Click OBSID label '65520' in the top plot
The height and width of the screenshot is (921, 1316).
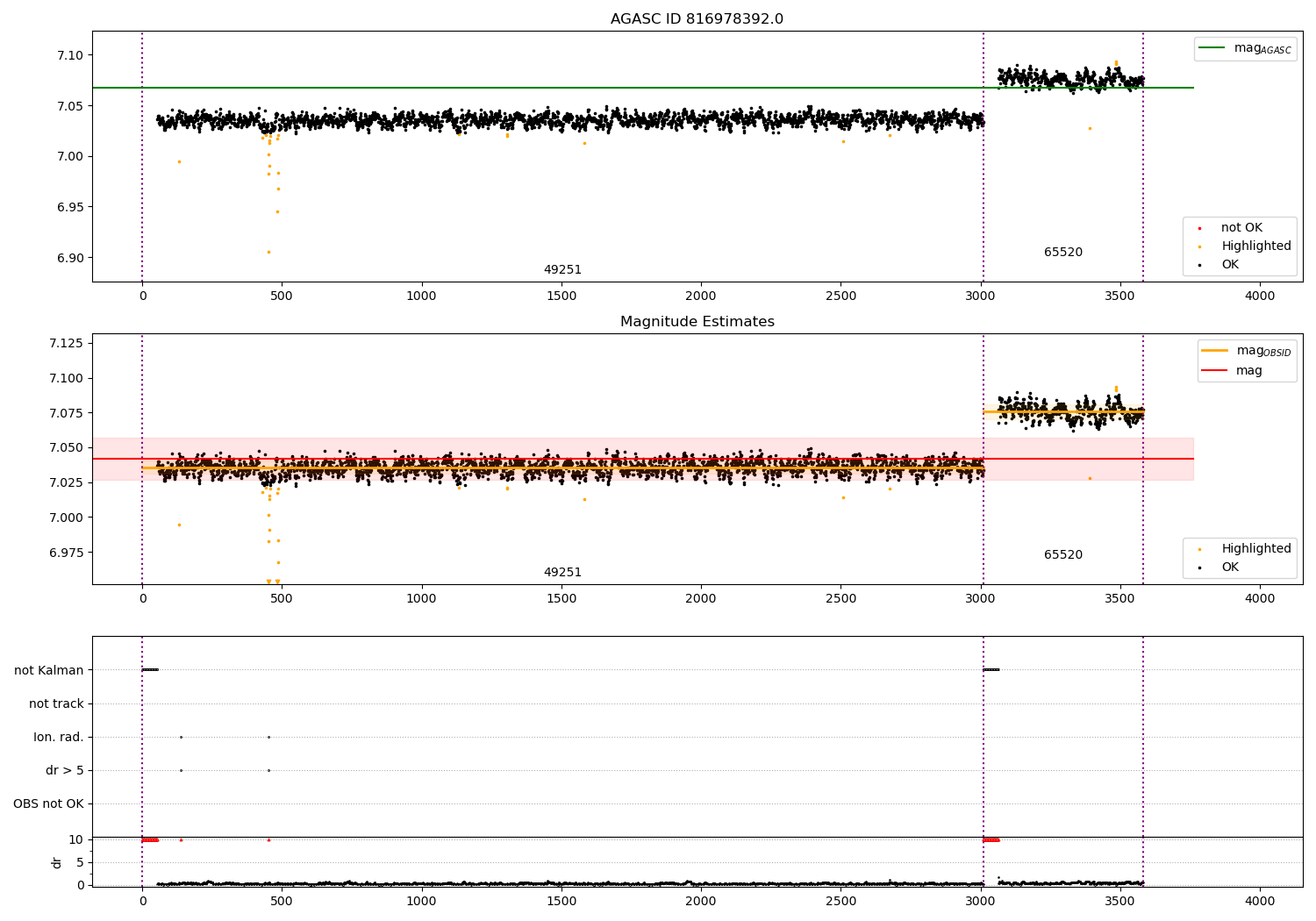[x=1063, y=253]
